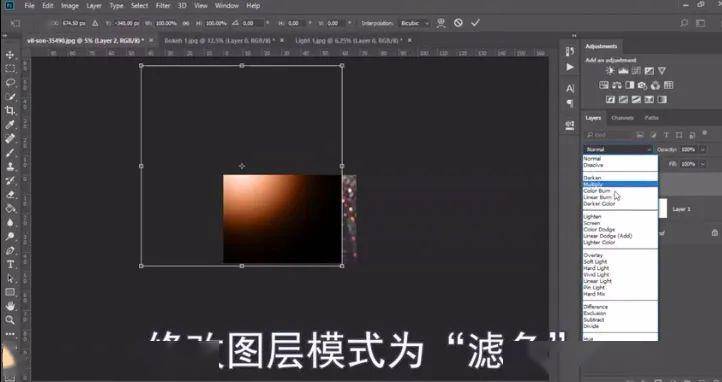Select the Brush tool
The width and height of the screenshot is (722, 382).
[10, 153]
